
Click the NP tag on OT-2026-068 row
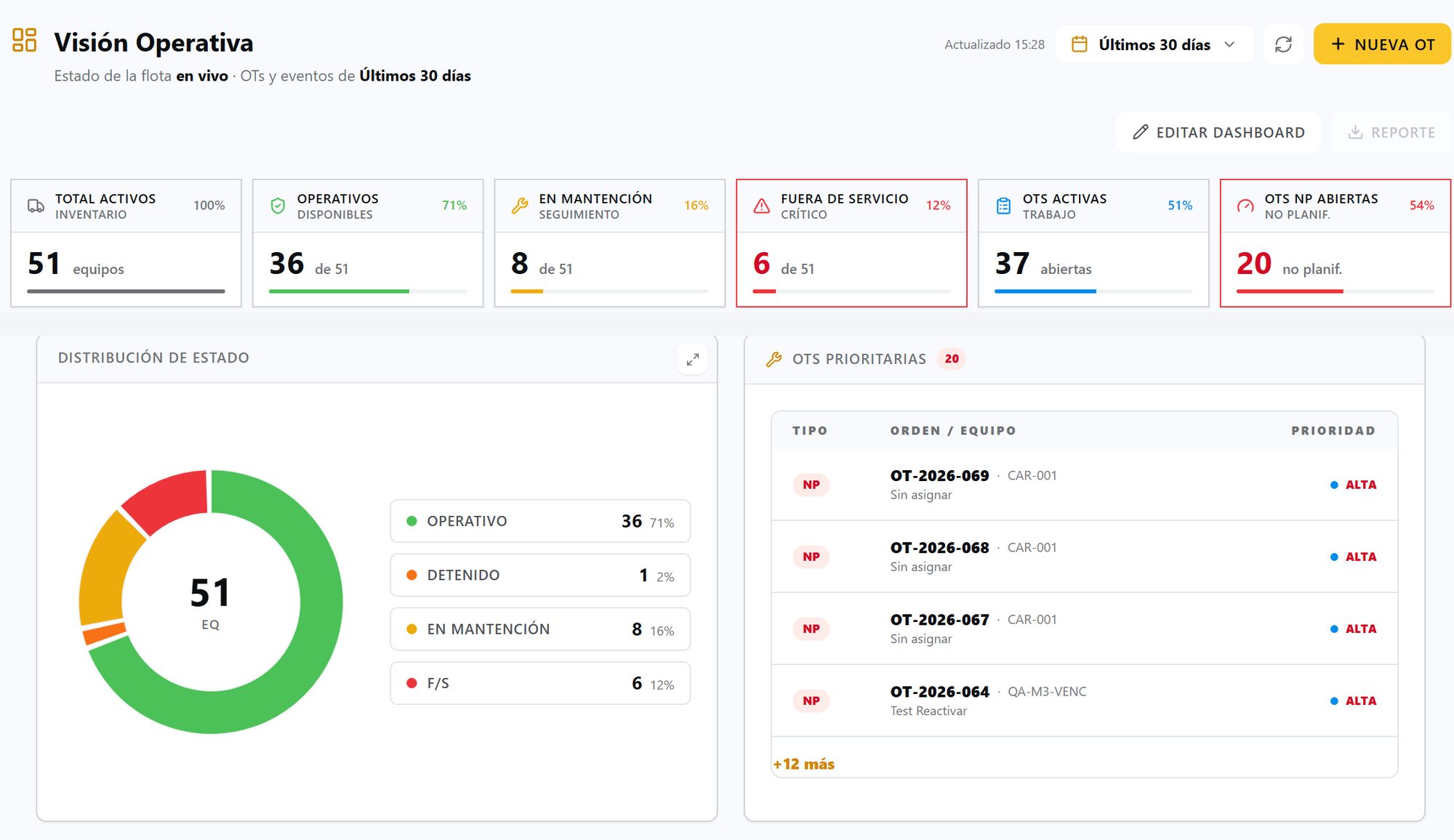[x=811, y=557]
